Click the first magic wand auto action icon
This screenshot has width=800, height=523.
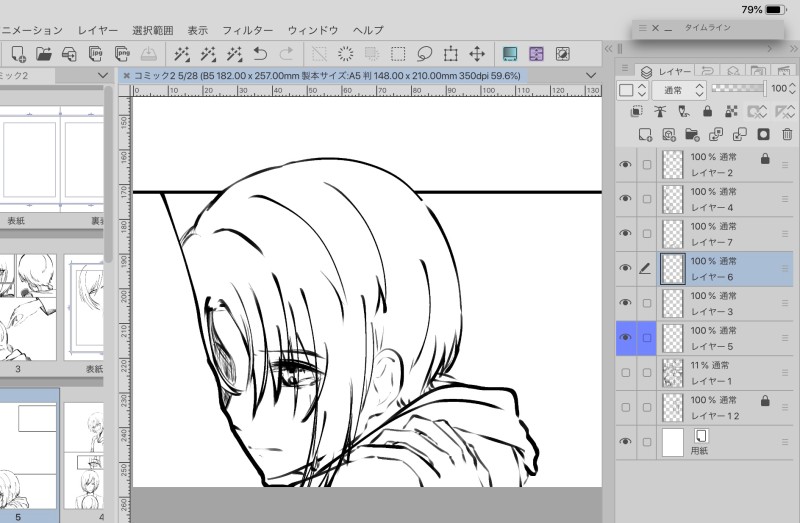pyautogui.click(x=182, y=54)
